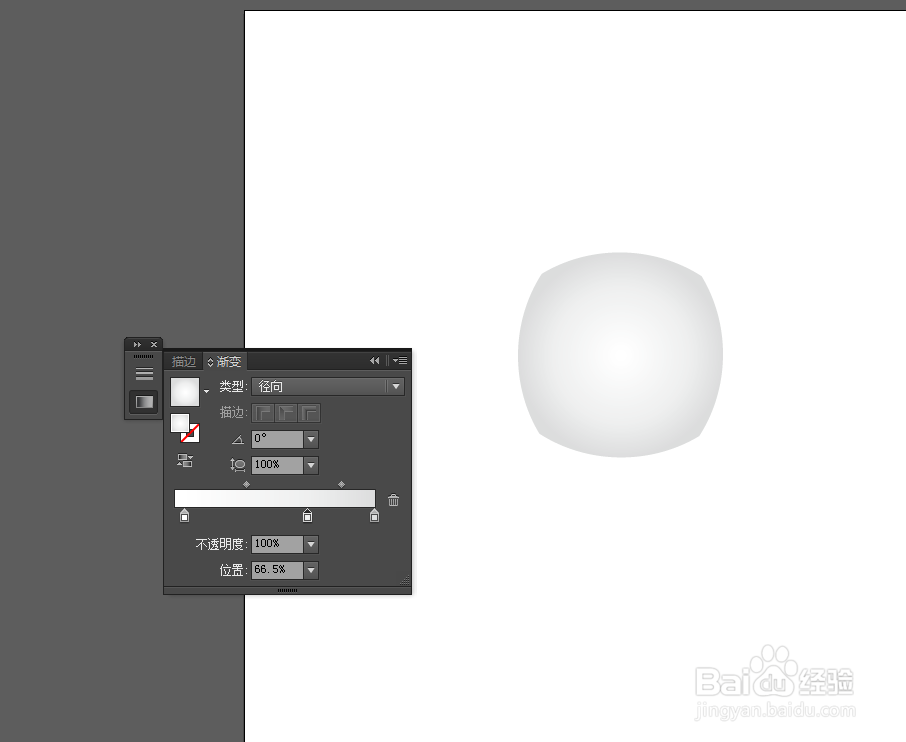Open the stroke panel icon in dock

144,374
